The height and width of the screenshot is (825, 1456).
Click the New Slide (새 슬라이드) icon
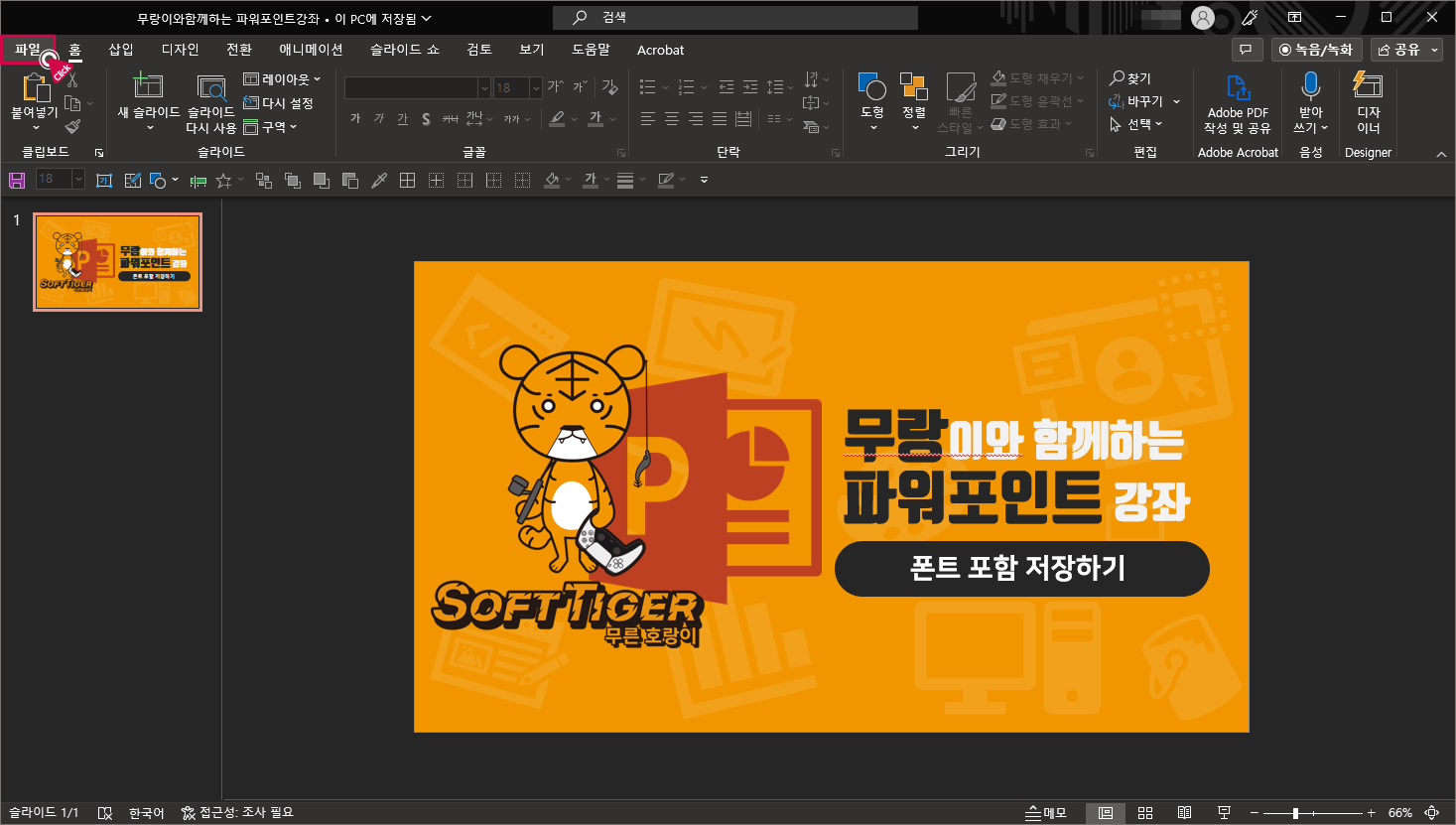coord(148,85)
